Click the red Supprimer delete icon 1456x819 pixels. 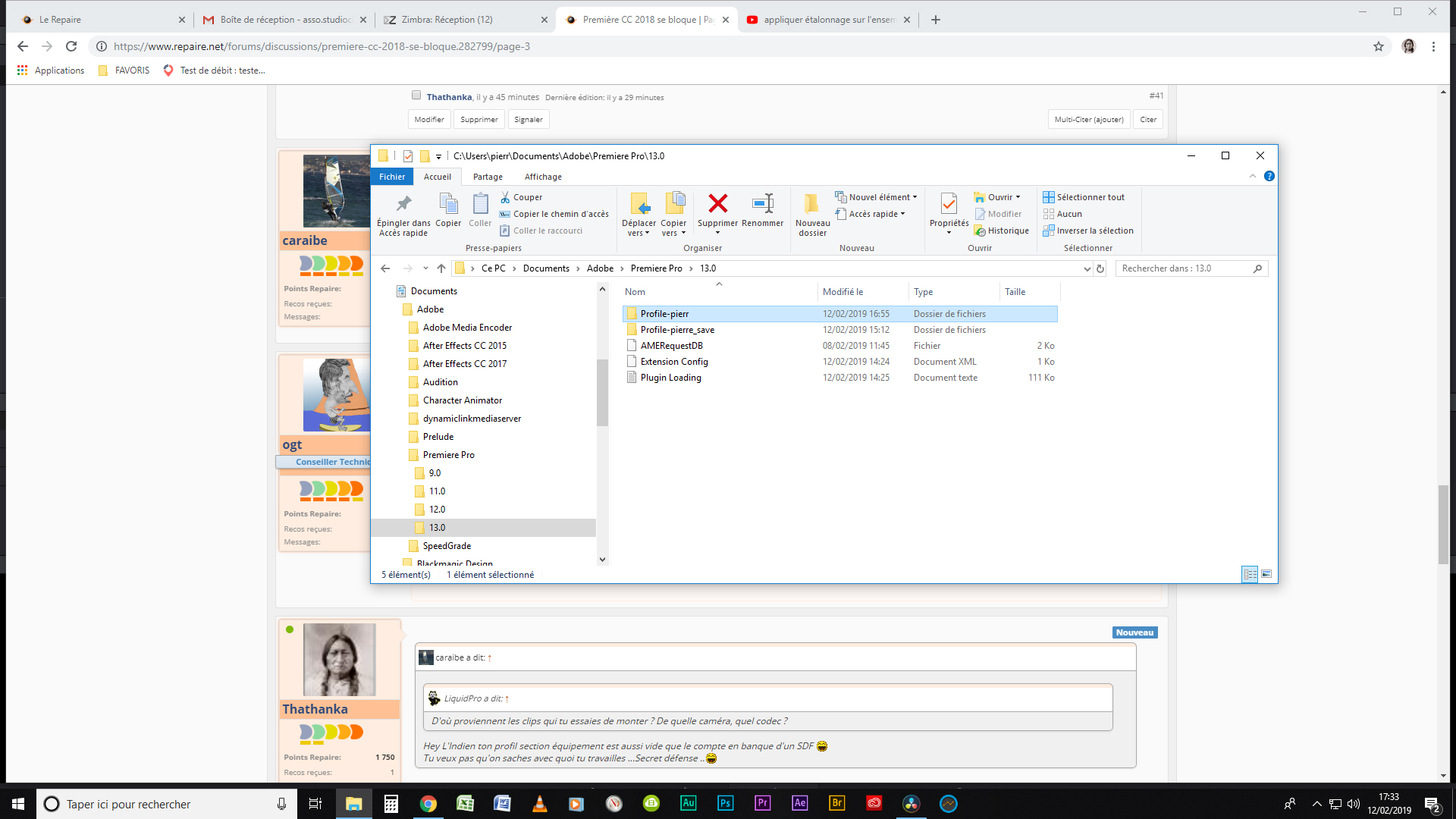[x=717, y=203]
